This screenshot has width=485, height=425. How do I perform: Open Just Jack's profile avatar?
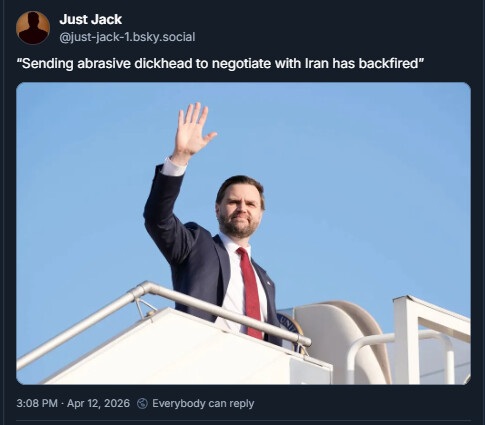tap(33, 28)
